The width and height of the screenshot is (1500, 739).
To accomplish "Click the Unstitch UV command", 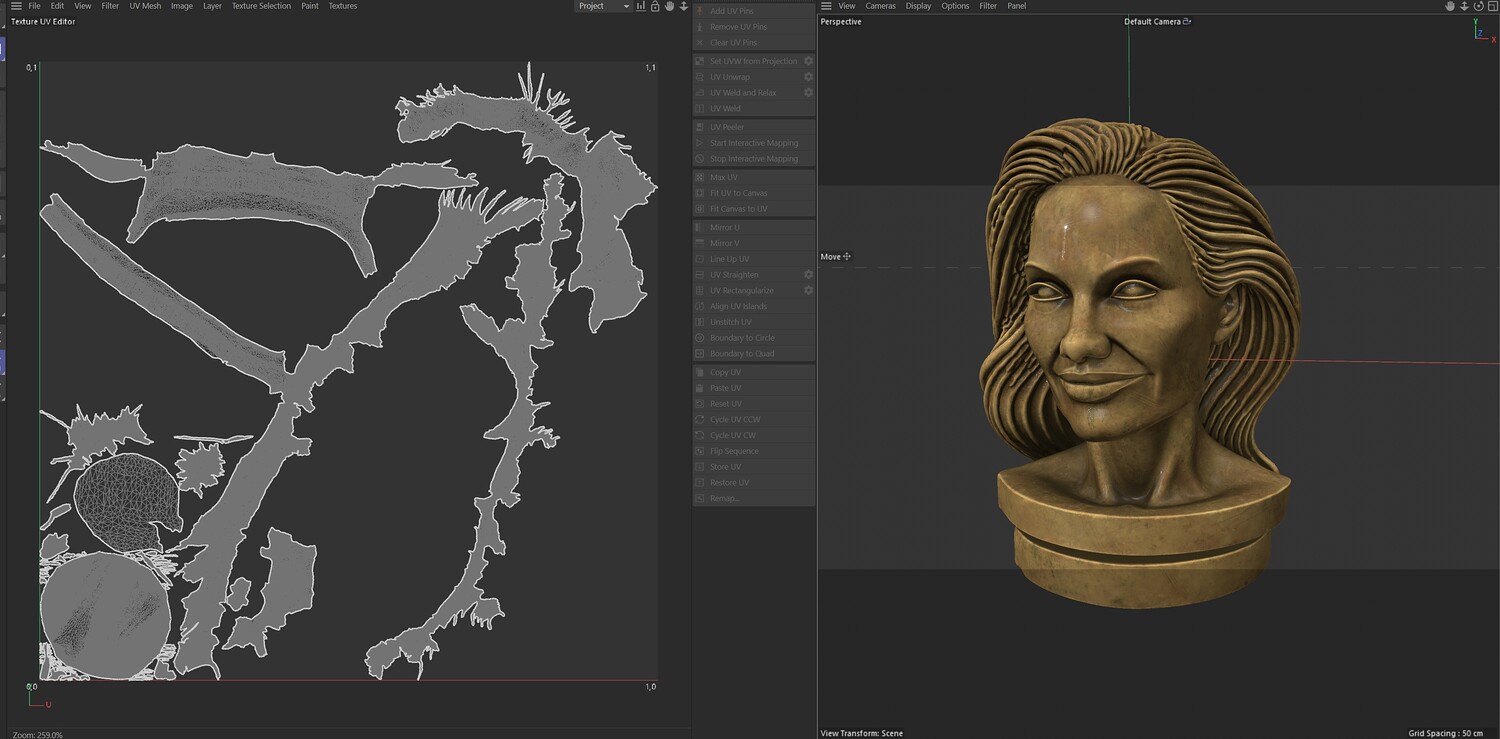I will (754, 322).
